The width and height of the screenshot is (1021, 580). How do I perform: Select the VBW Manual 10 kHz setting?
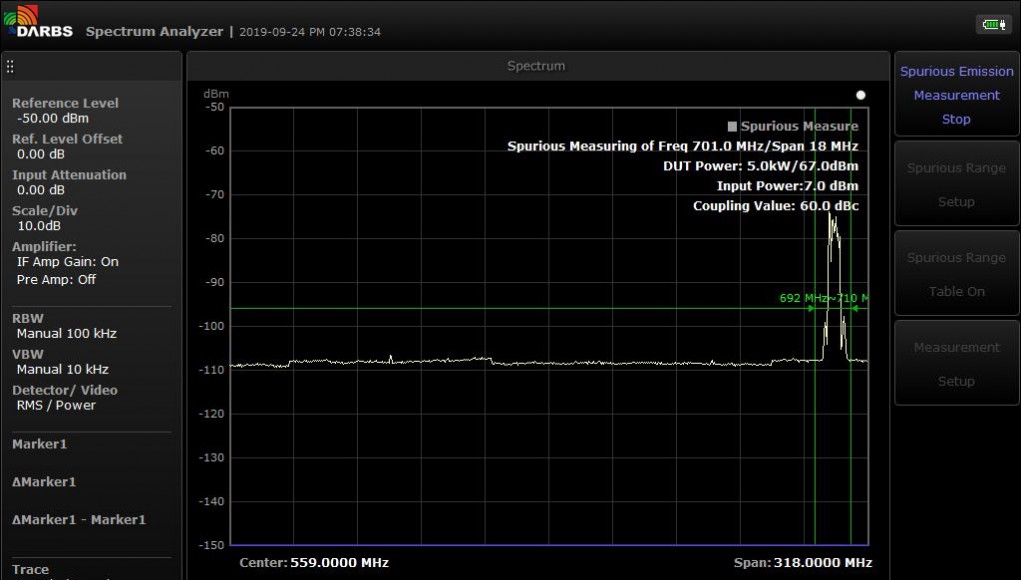pos(60,362)
